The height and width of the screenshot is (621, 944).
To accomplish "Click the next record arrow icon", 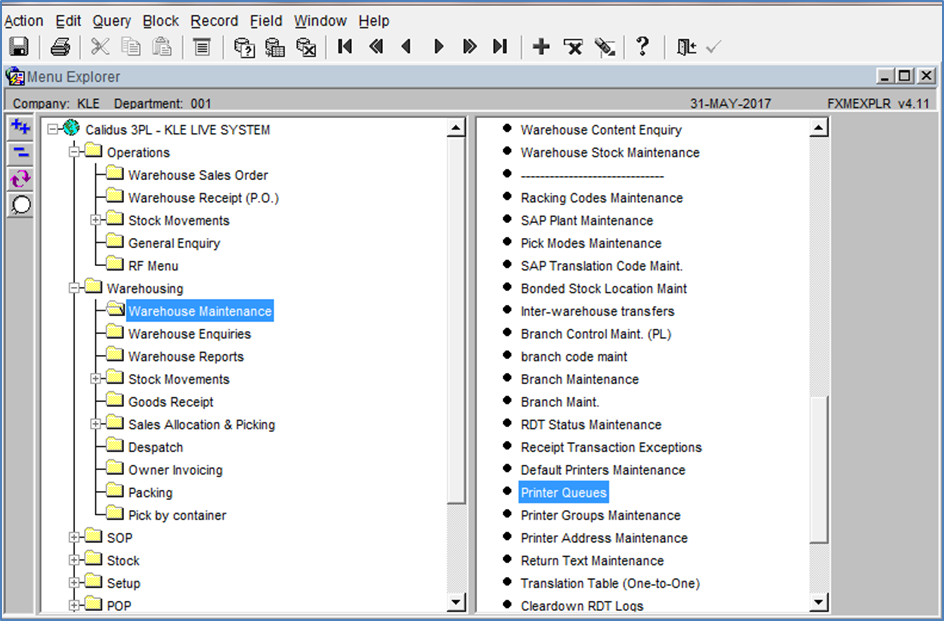I will point(438,46).
